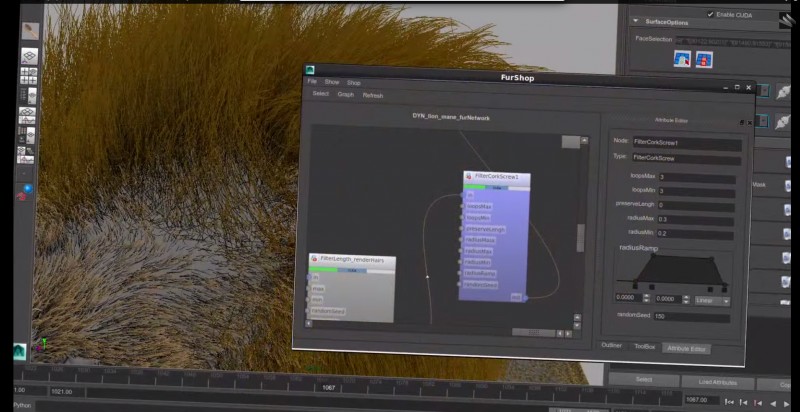Click the upper feather icon in right panel

[x=783, y=92]
